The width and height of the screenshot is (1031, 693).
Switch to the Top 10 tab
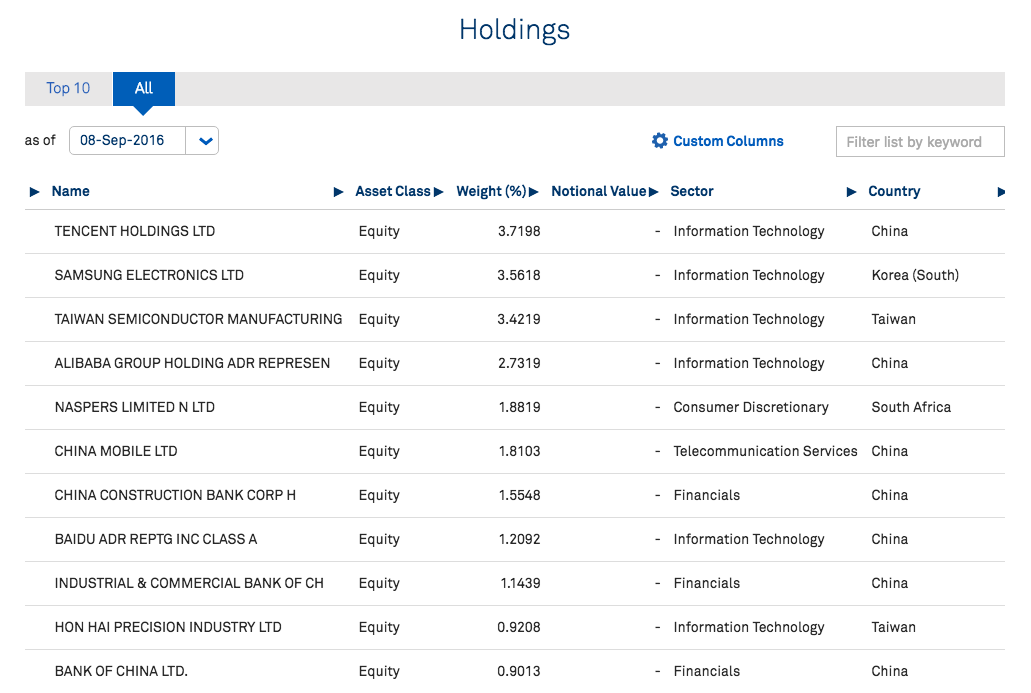(68, 88)
